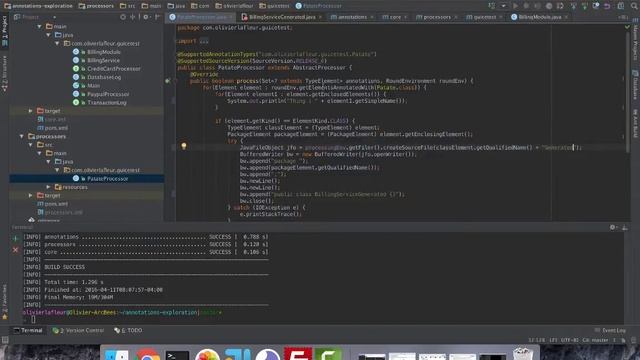Click the override gutter icon next to process method
The width and height of the screenshot is (640, 360).
pos(167,81)
